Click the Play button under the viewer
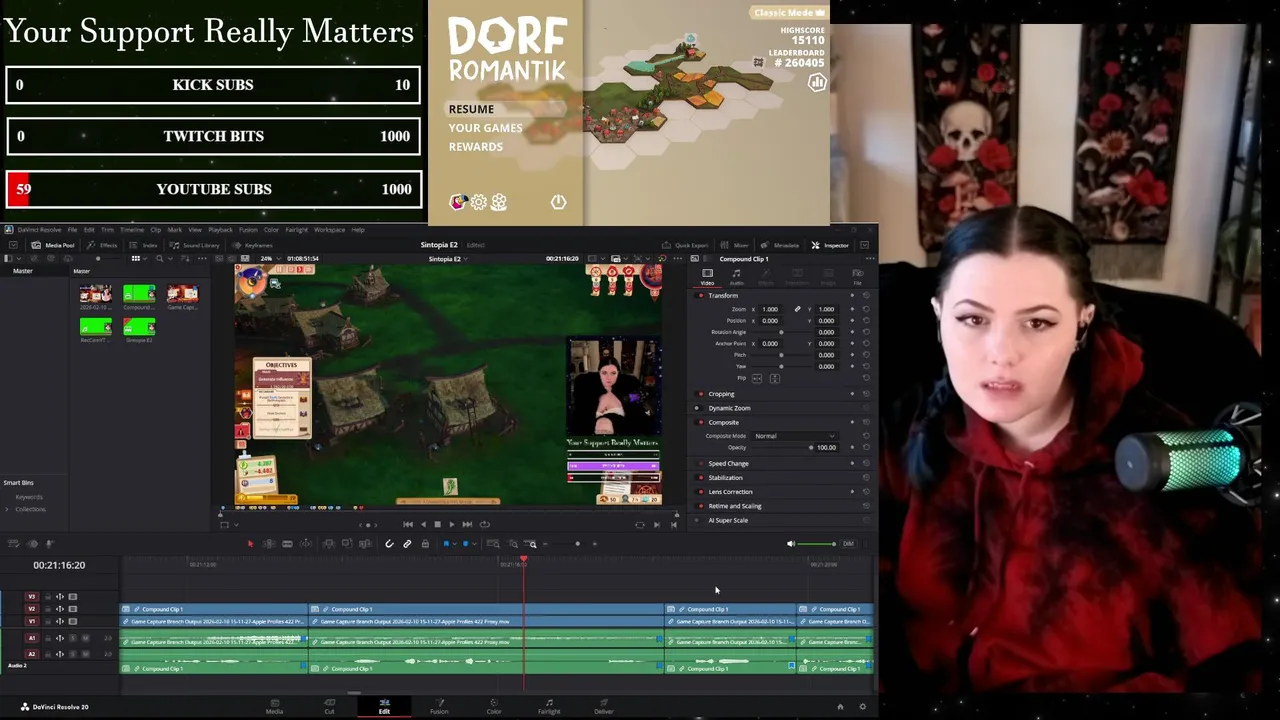The height and width of the screenshot is (720, 1280). click(x=451, y=524)
